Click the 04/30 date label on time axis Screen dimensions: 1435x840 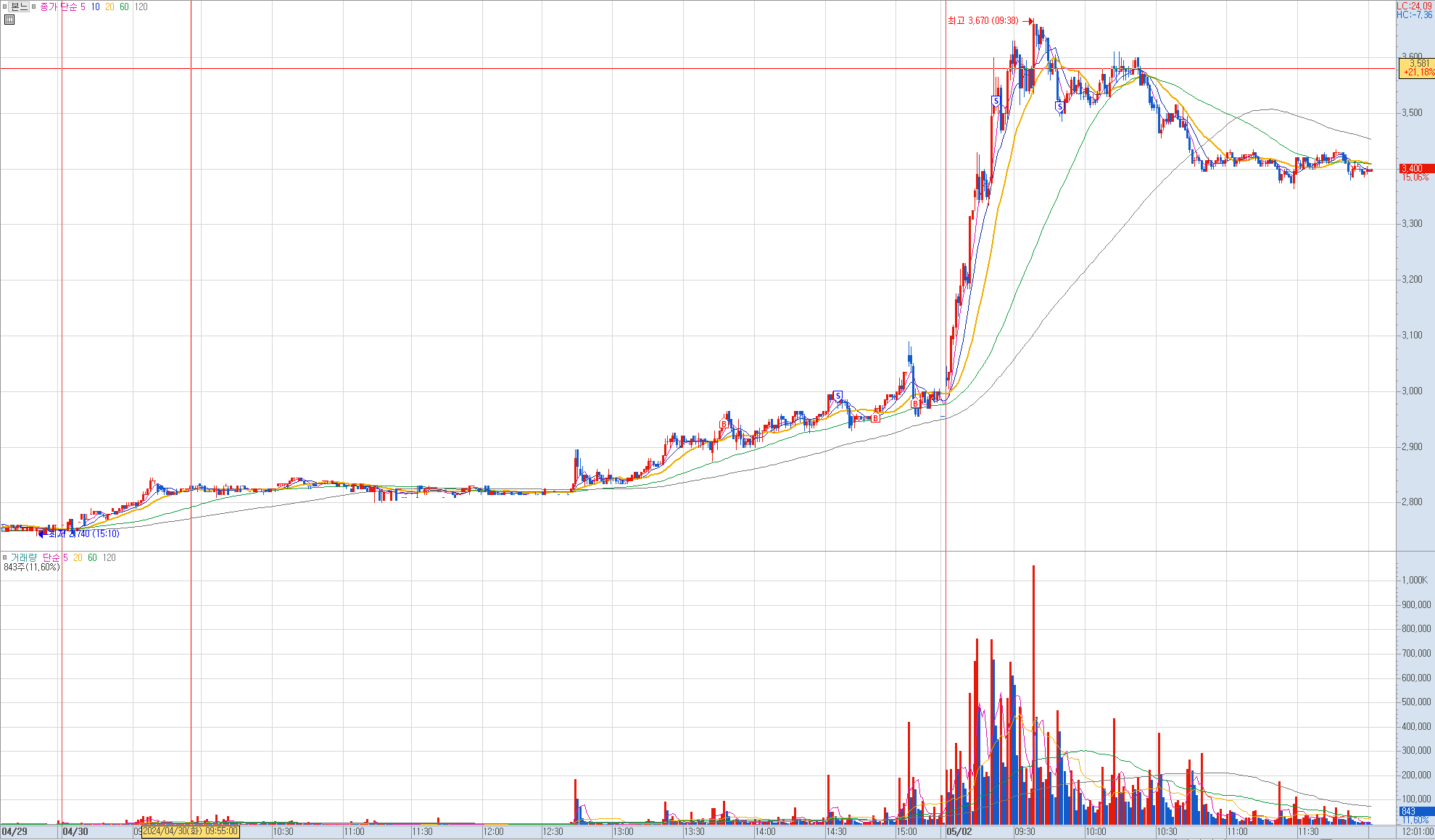(x=75, y=831)
